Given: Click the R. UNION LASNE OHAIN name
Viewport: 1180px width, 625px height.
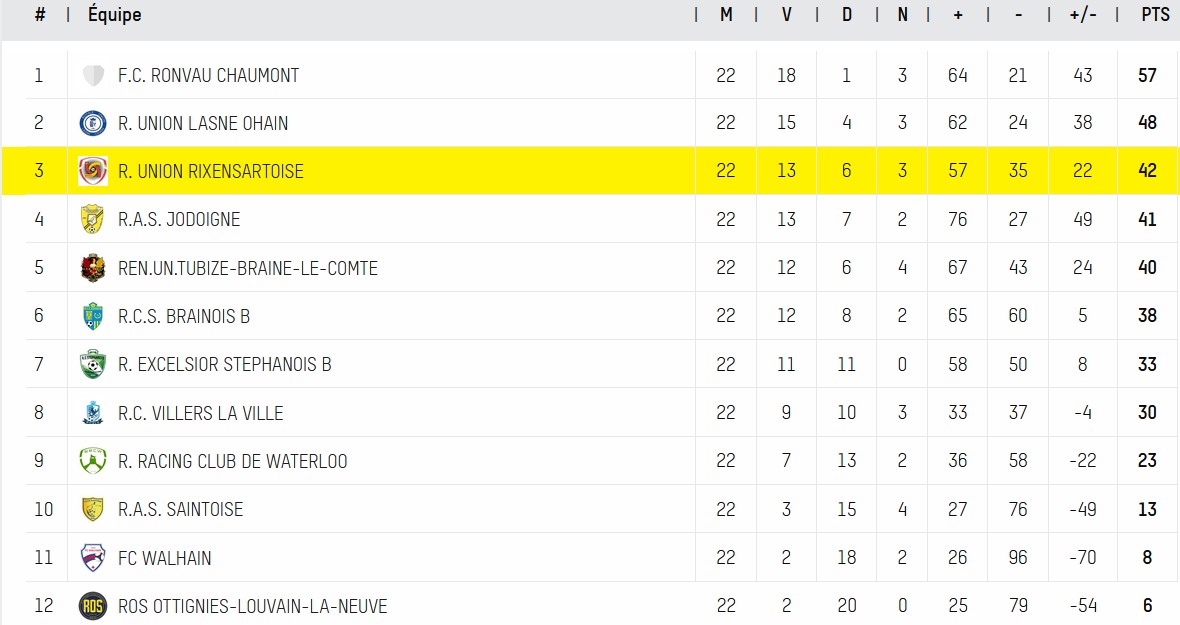Looking at the screenshot, I should point(203,123).
